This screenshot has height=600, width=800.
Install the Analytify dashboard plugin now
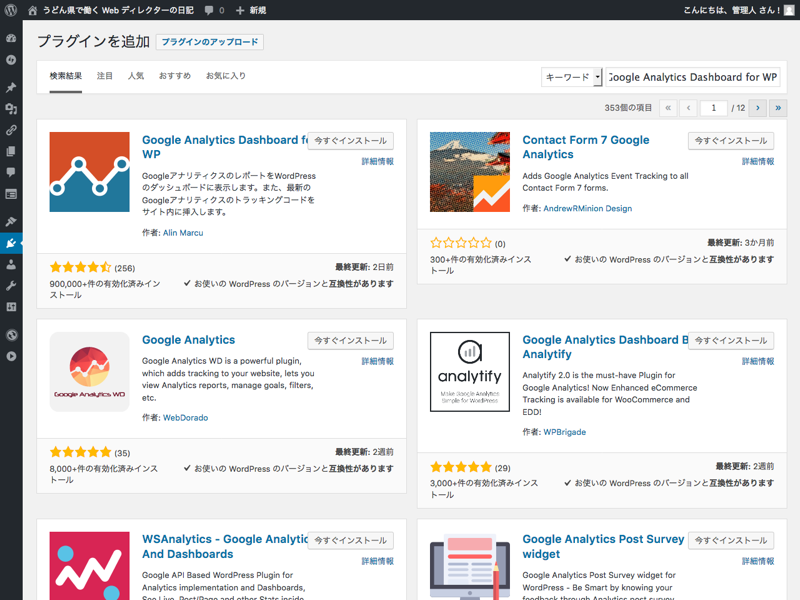[x=731, y=341]
